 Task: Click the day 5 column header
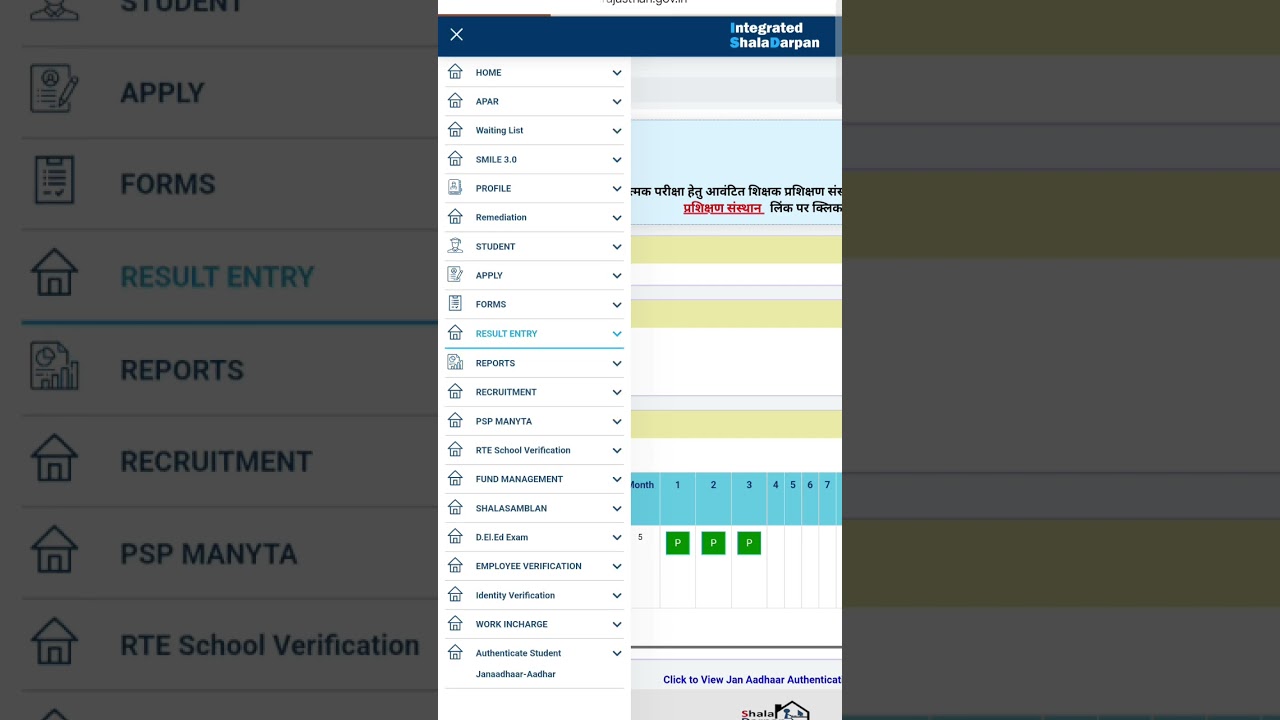click(x=793, y=498)
